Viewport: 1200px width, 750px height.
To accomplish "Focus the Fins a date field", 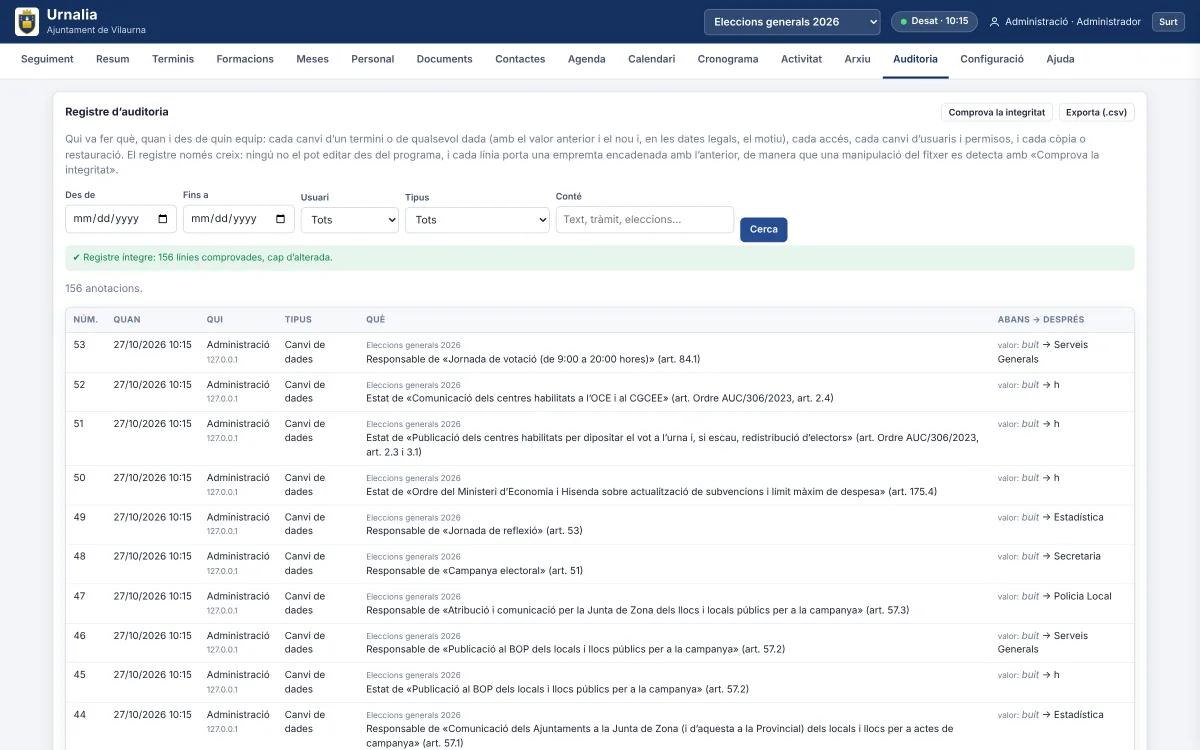I will click(239, 219).
